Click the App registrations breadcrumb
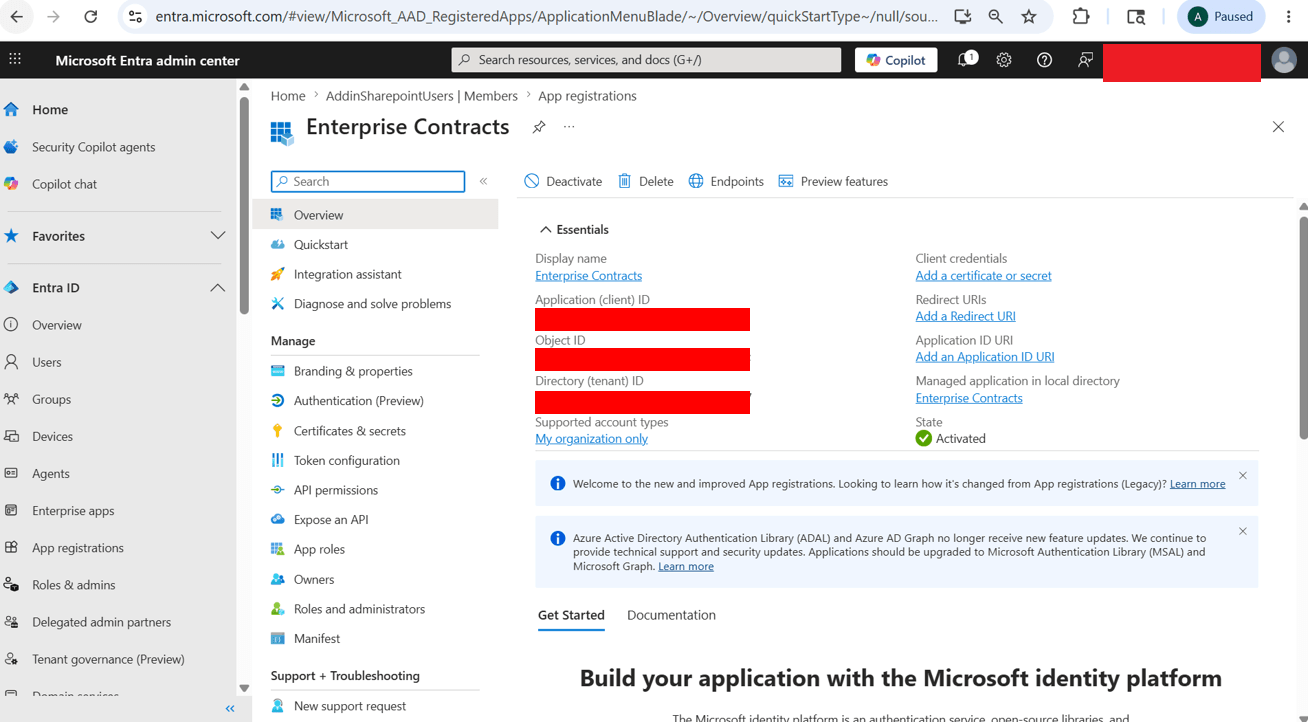Screen dimensions: 1308x723 click(x=587, y=96)
